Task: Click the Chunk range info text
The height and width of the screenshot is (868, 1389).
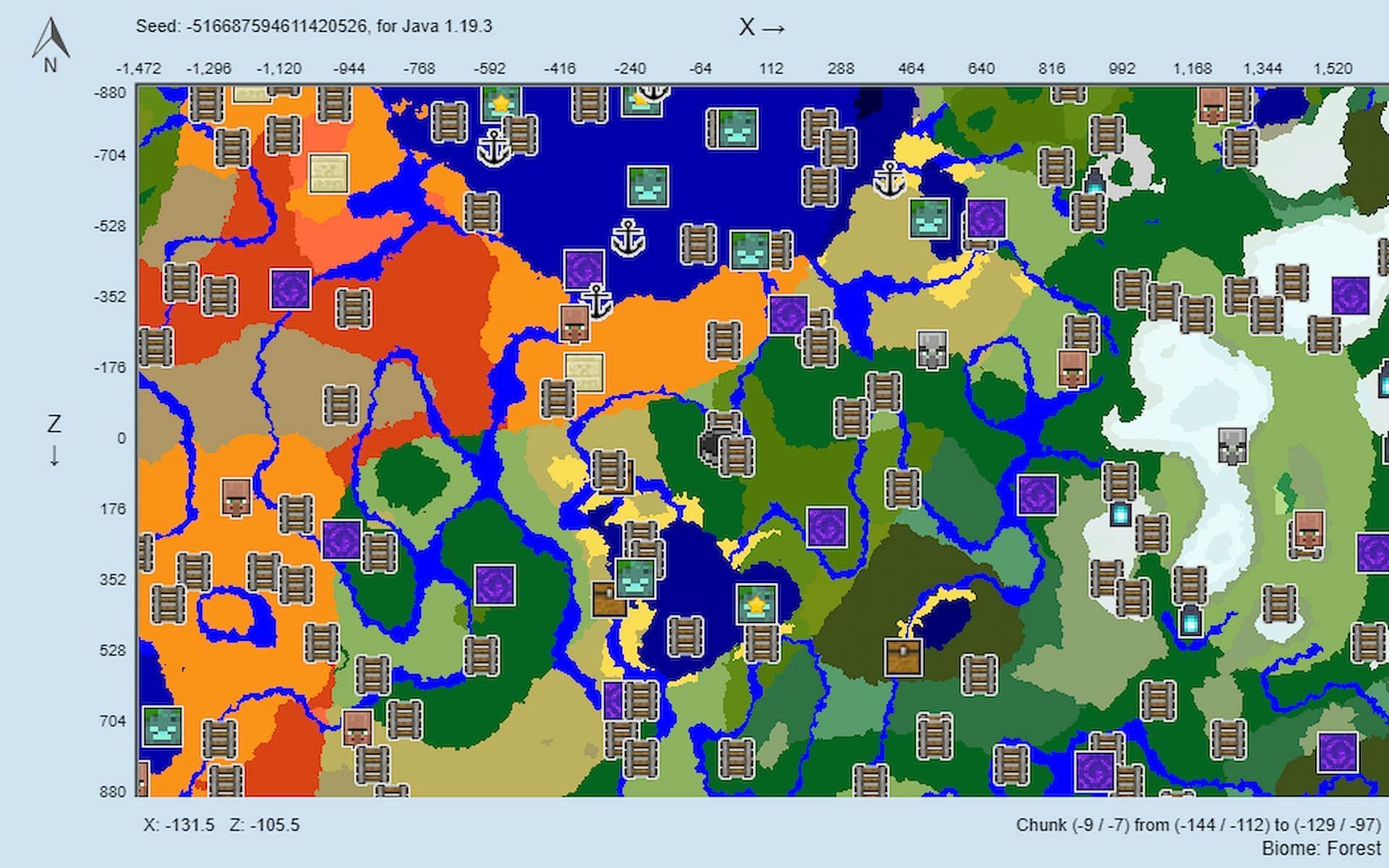Action: (x=1198, y=825)
